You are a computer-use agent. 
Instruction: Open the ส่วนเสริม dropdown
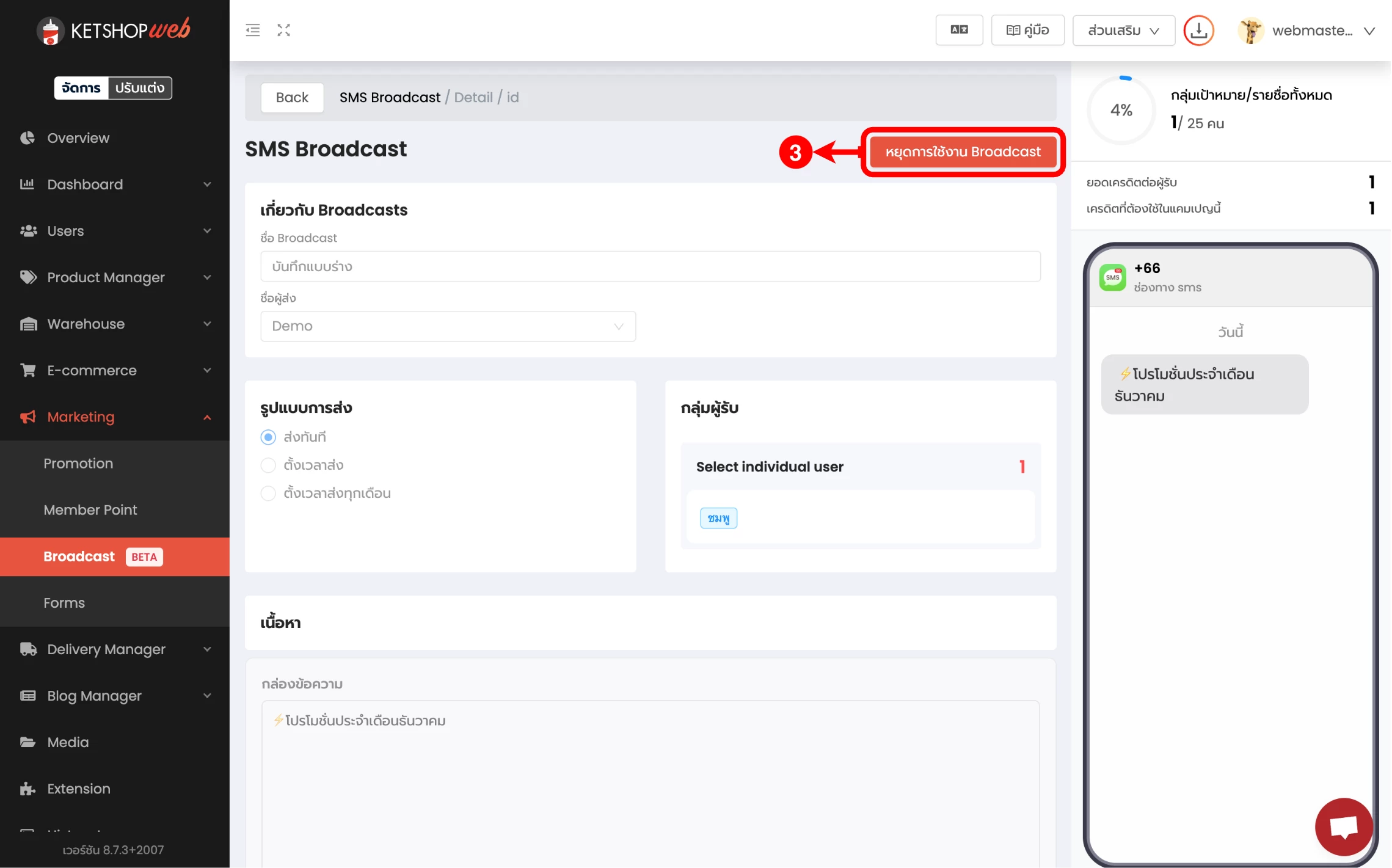click(x=1123, y=31)
